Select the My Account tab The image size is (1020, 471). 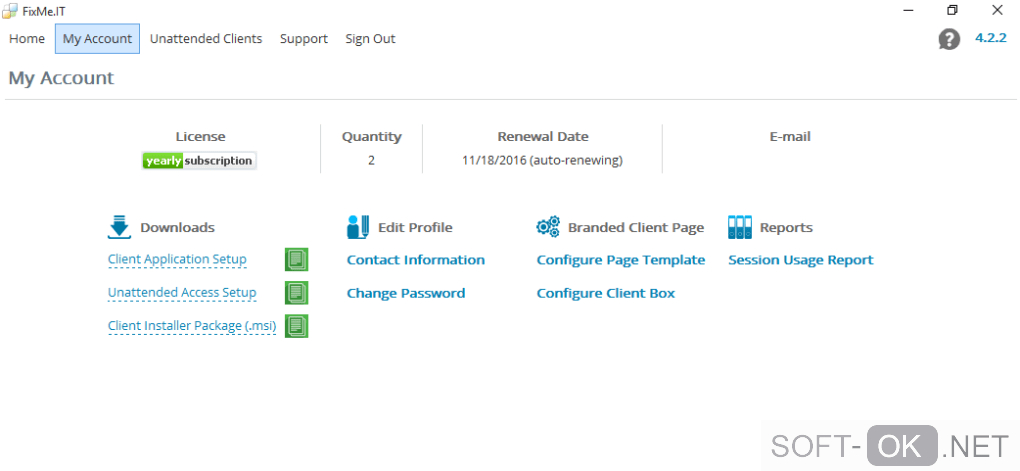97,39
